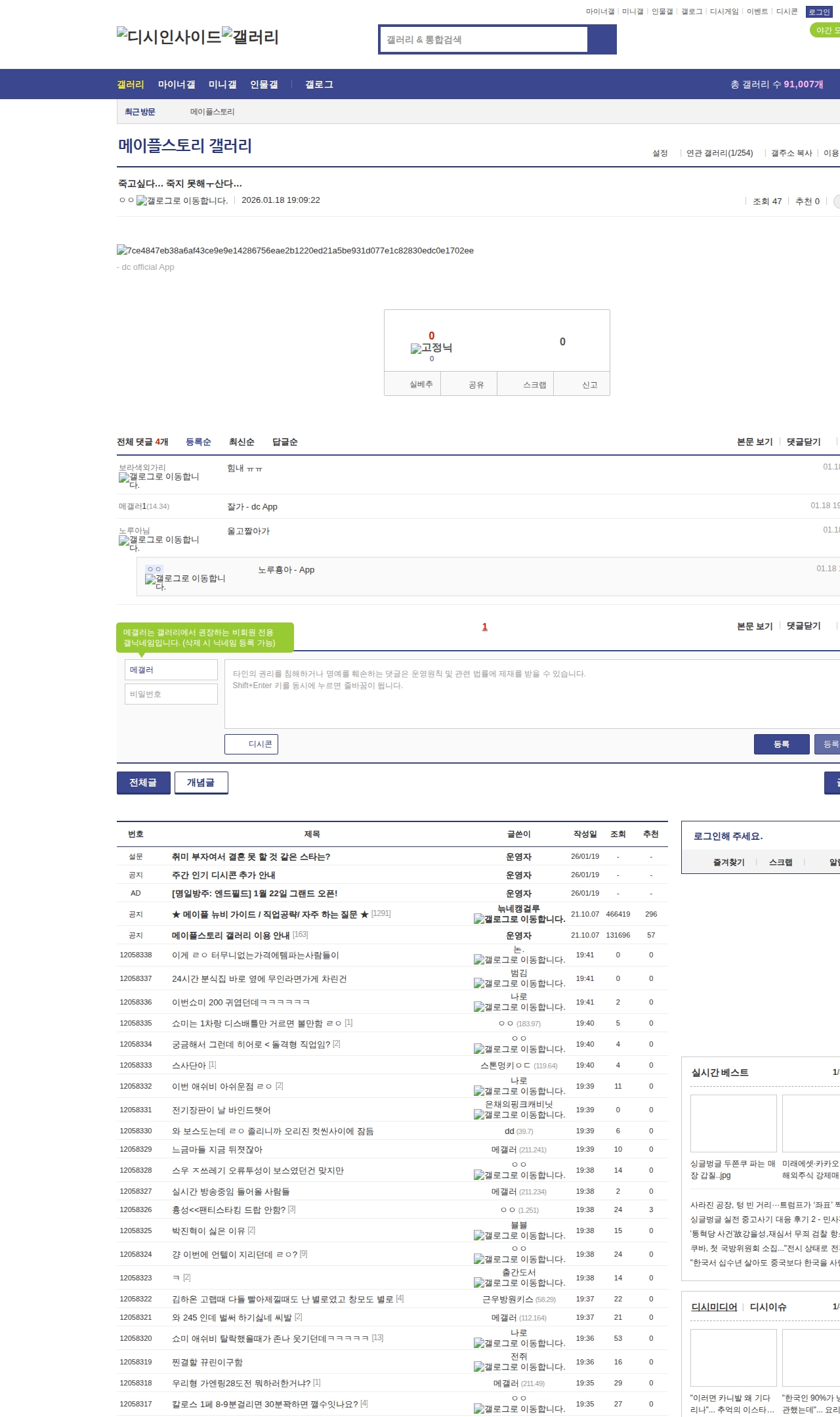Toggle 댓글닫기 above the comment list
This screenshot has height=1417, width=840.
click(804, 442)
